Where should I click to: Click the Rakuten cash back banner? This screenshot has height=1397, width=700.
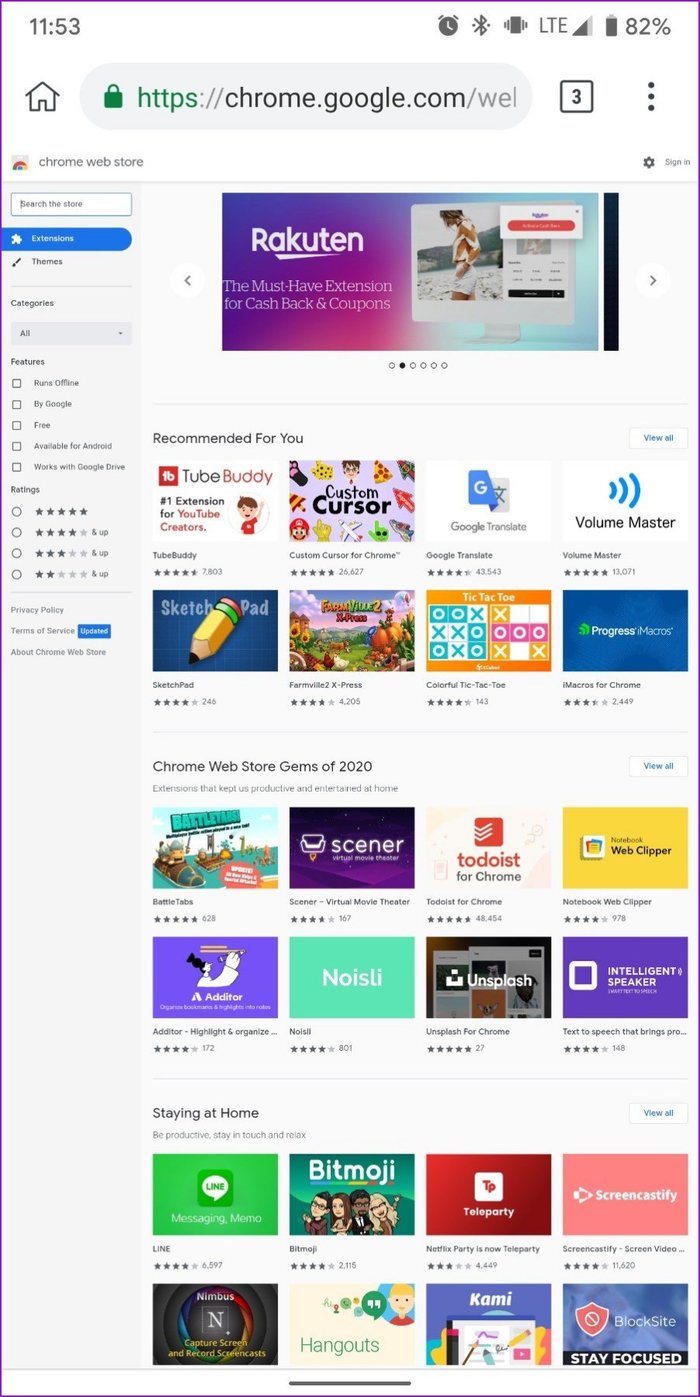[x=410, y=272]
